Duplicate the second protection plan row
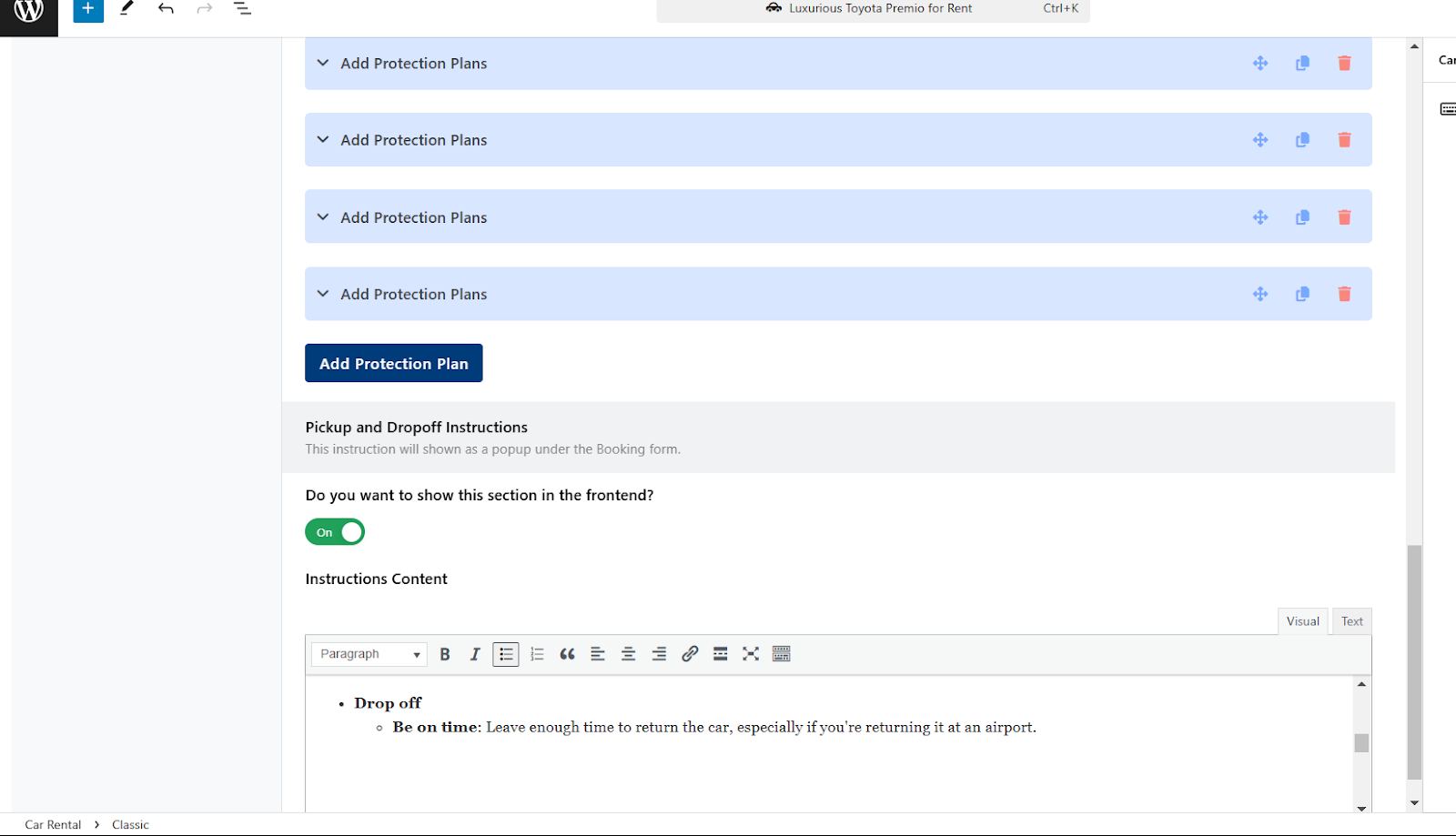 (x=1302, y=140)
